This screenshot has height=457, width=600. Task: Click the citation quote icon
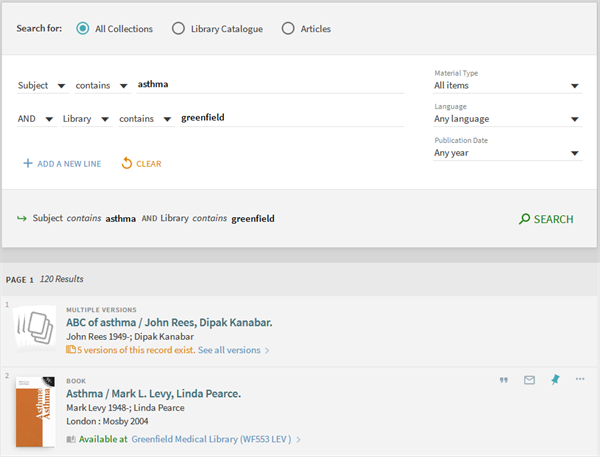click(503, 380)
